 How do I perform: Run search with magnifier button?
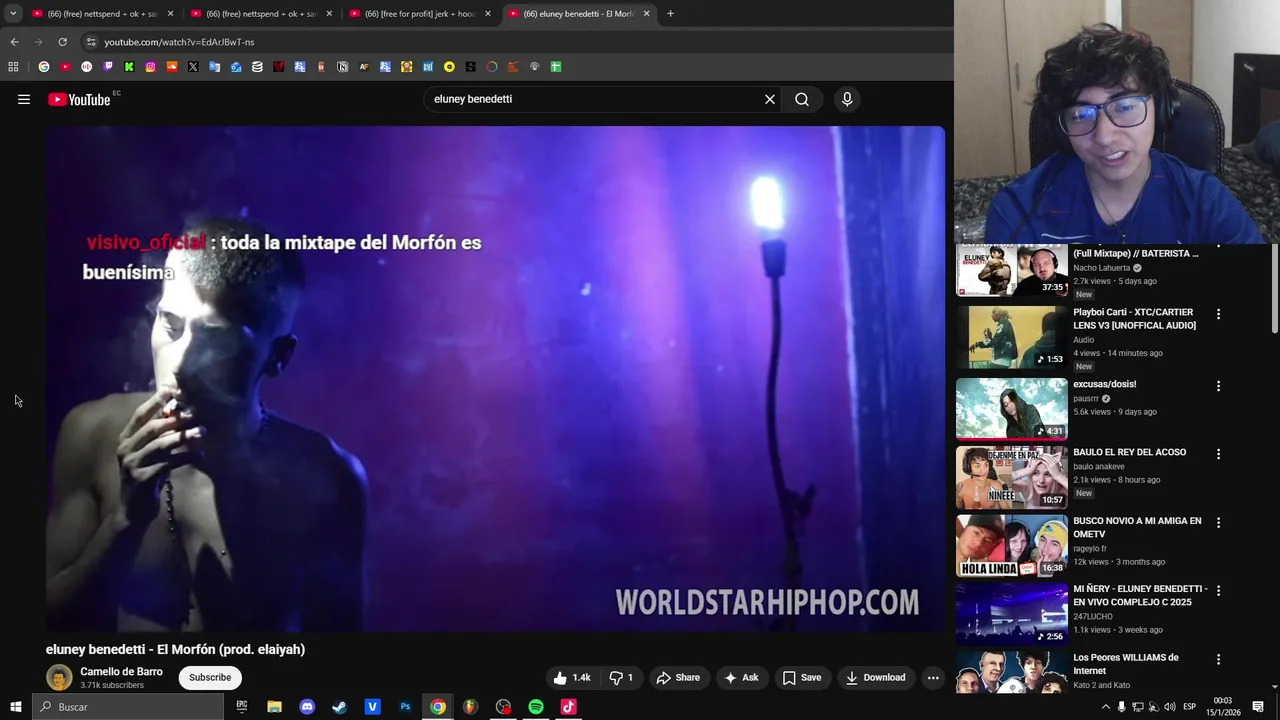802,99
